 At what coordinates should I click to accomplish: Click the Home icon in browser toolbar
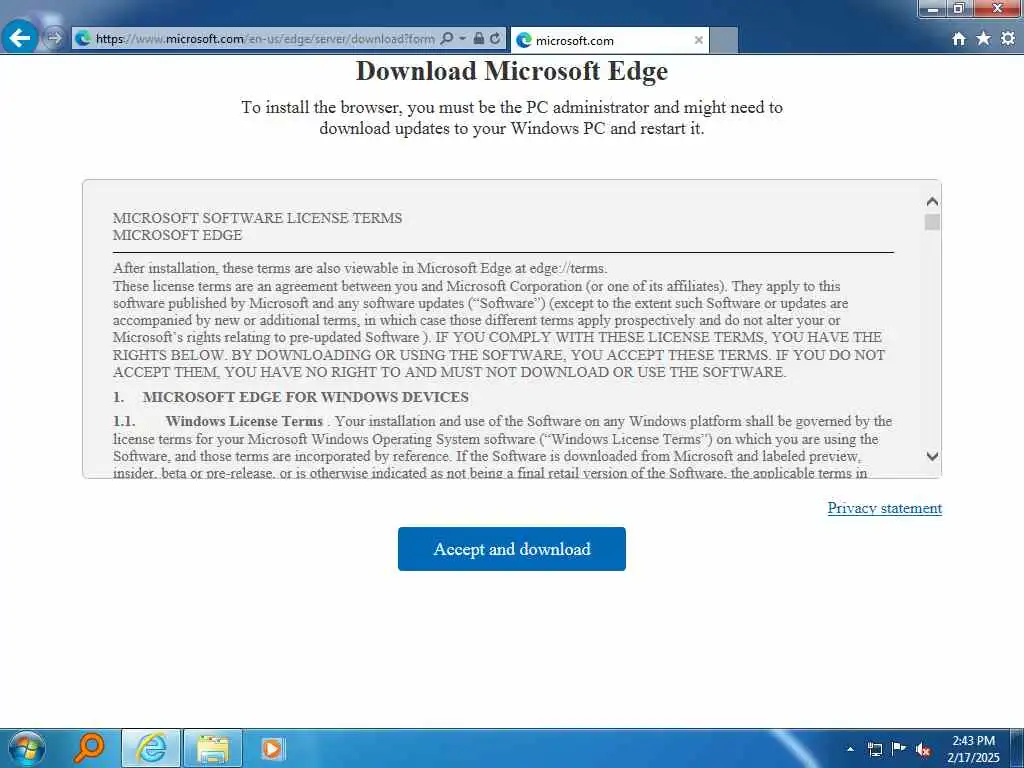point(959,39)
